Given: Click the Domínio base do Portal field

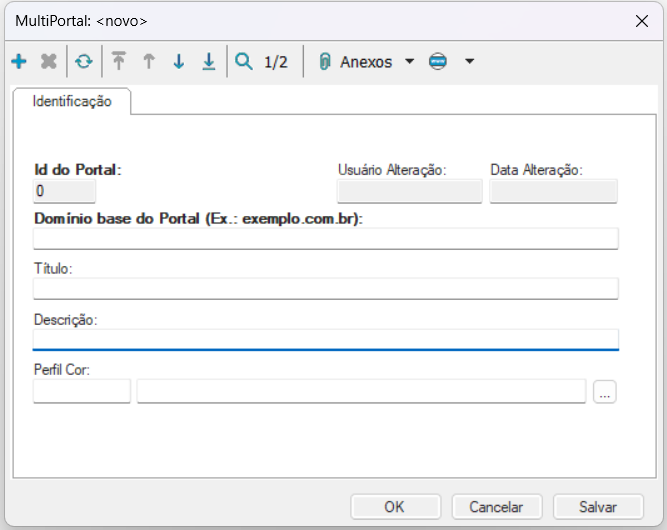Looking at the screenshot, I should click(325, 238).
